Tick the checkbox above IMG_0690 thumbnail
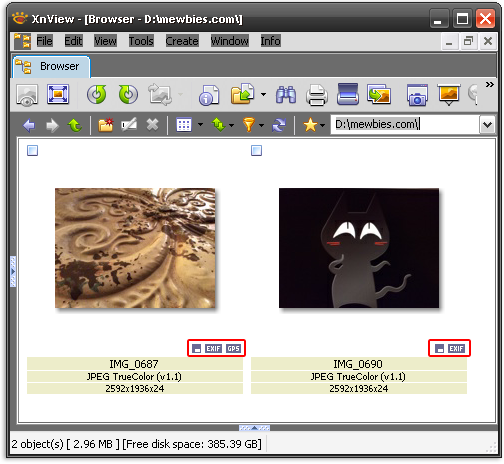 click(x=256, y=151)
